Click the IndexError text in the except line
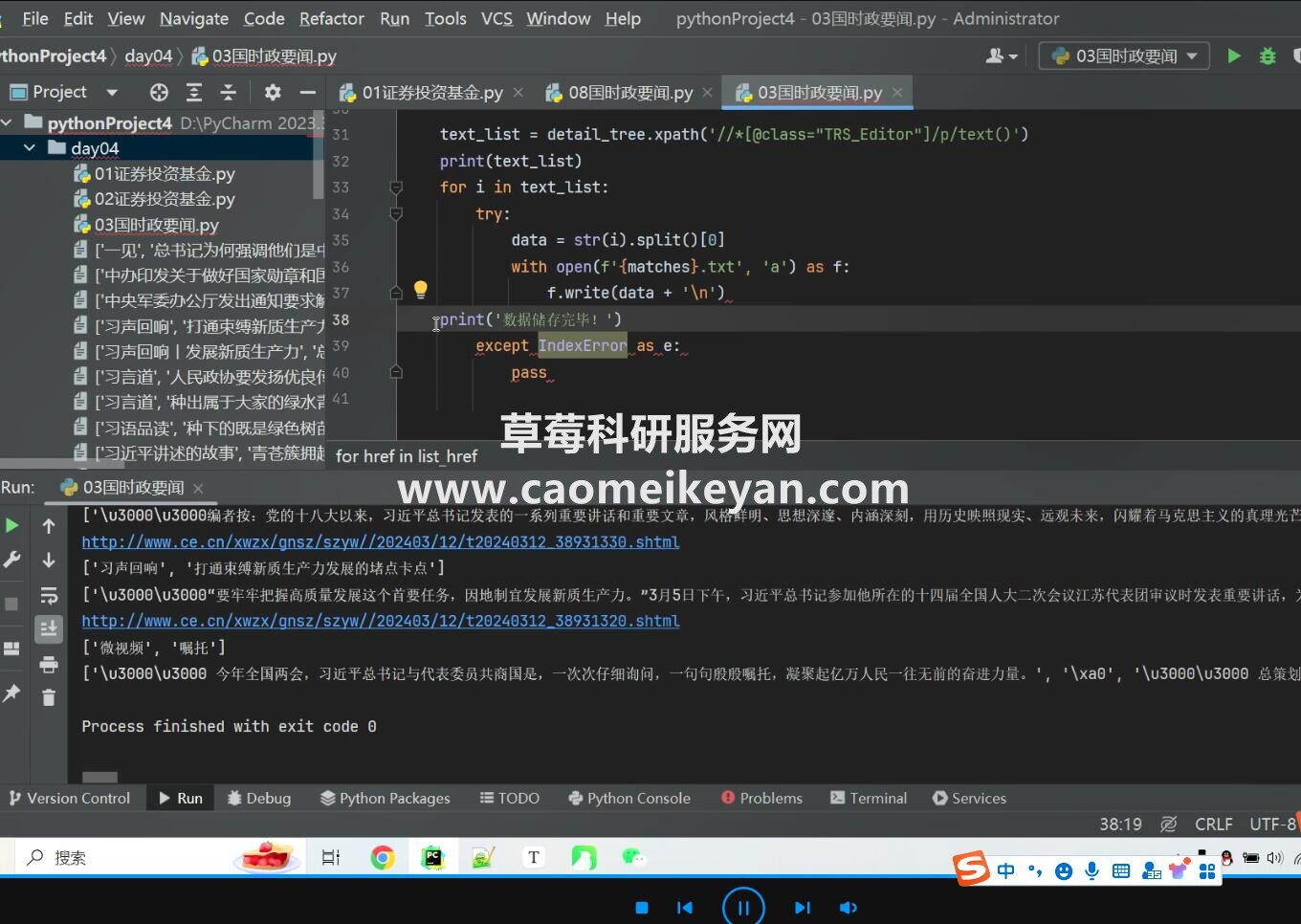This screenshot has height=924, width=1301. pos(583,346)
